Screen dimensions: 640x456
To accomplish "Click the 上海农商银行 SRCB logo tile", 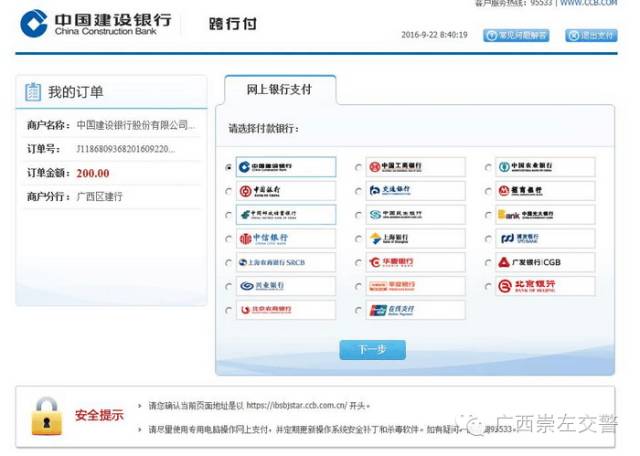I will pos(286,262).
